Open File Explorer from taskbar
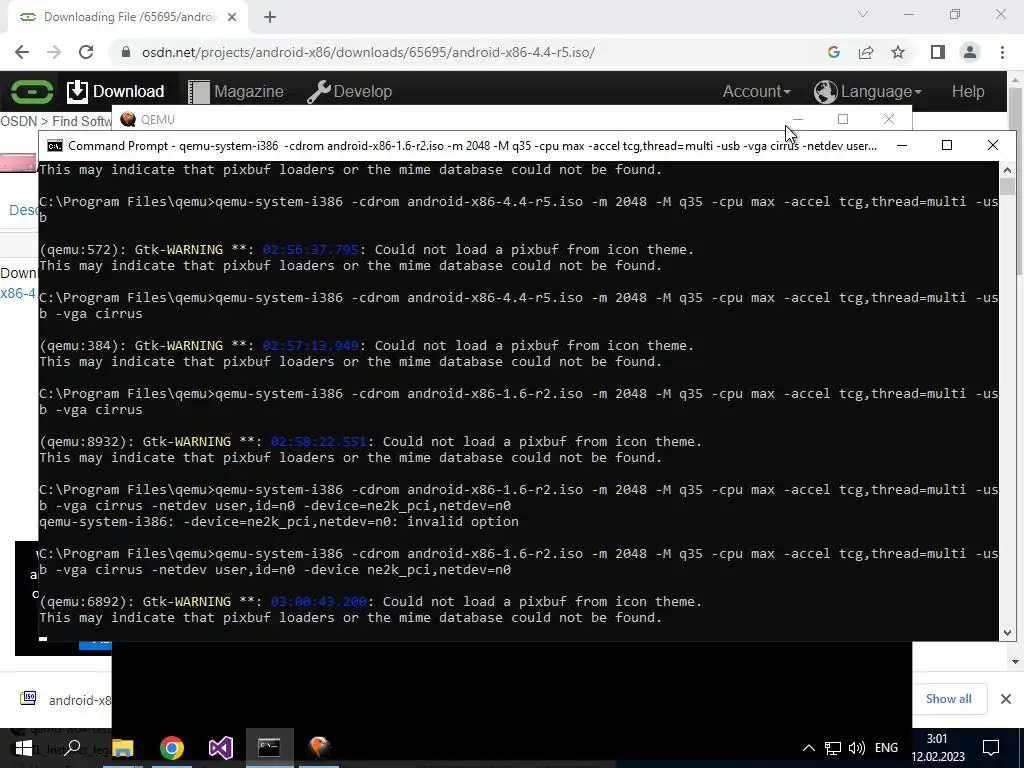The width and height of the screenshot is (1024, 768). click(122, 748)
